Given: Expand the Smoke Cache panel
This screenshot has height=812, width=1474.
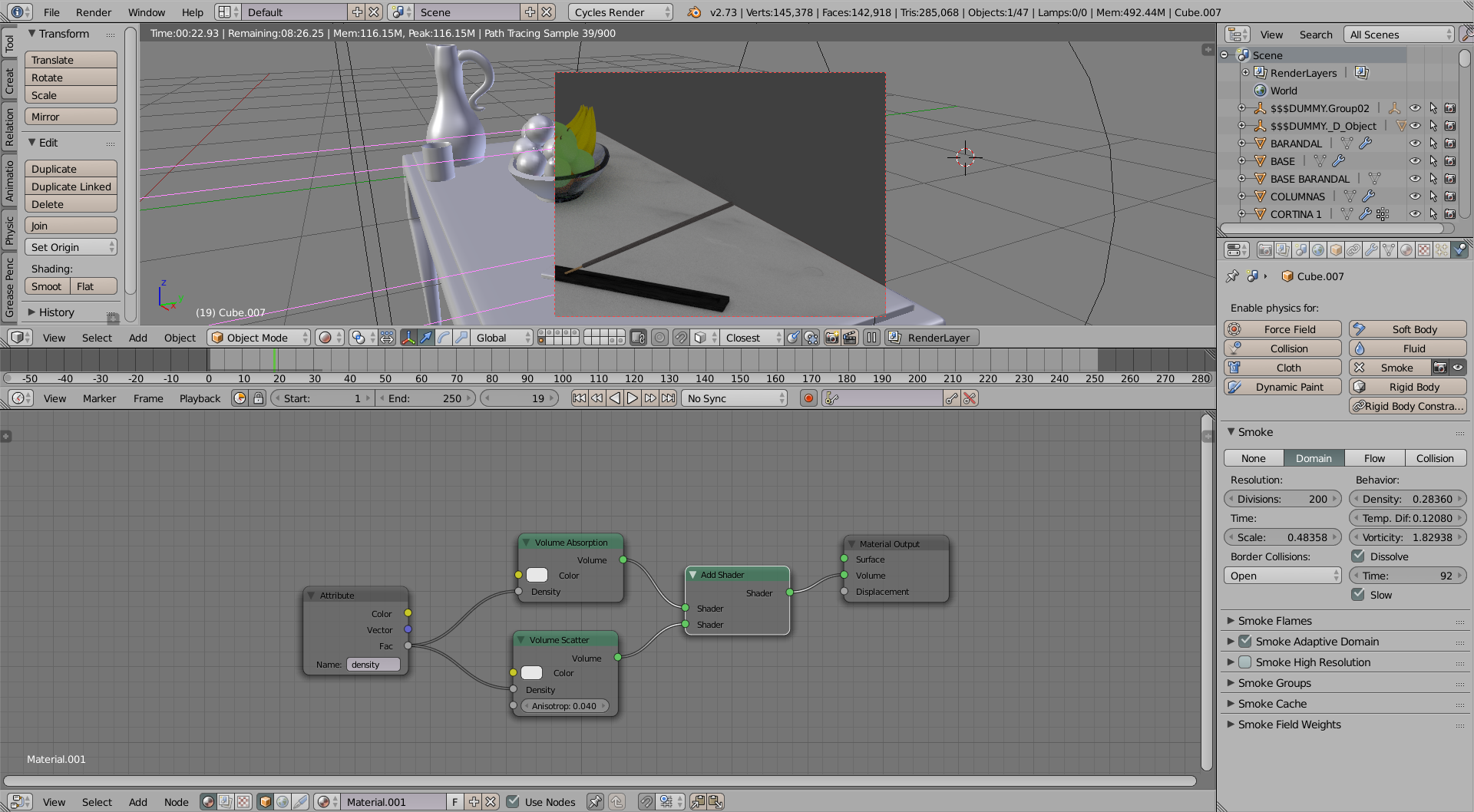Looking at the screenshot, I should (1272, 704).
